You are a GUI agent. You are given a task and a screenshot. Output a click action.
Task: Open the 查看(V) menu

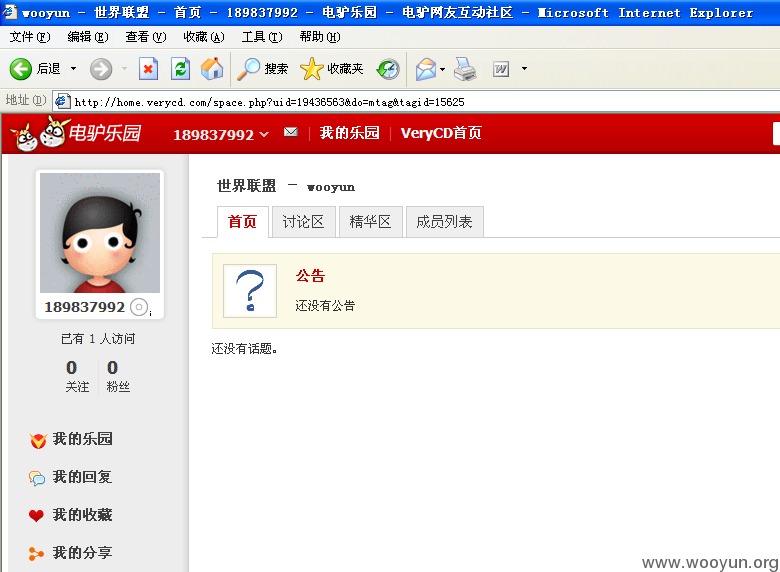(x=146, y=37)
